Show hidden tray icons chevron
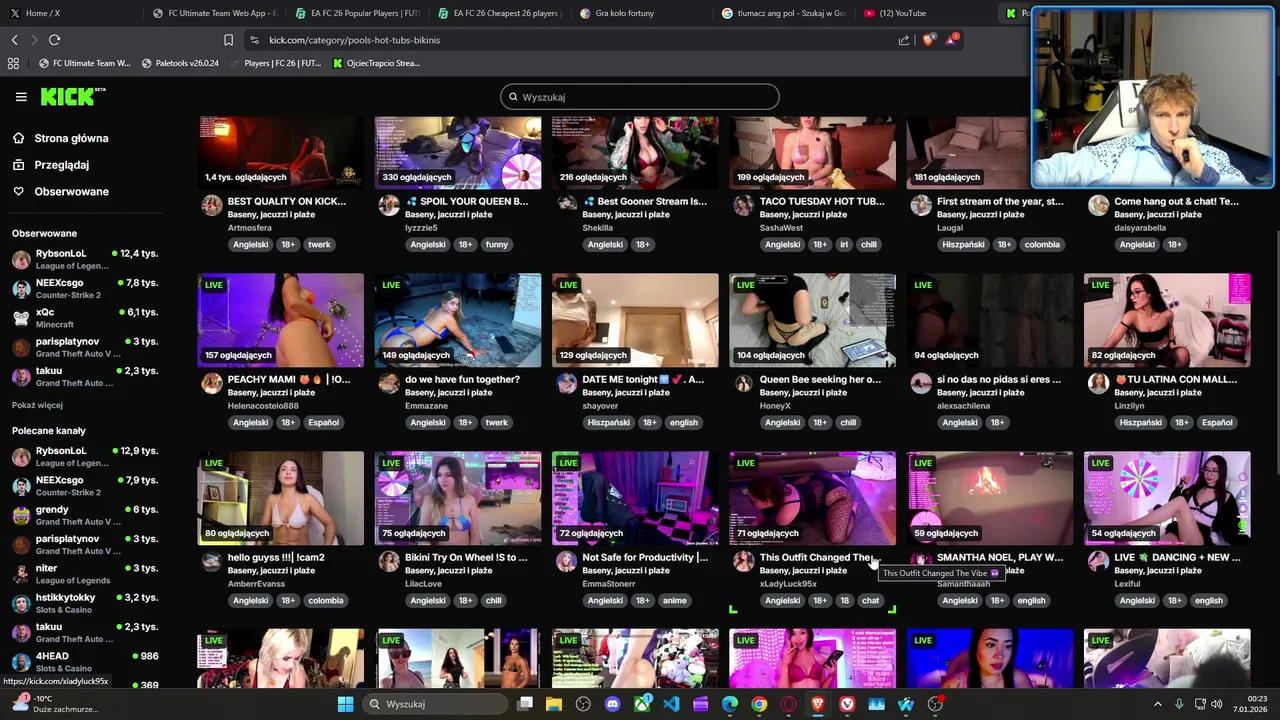 pyautogui.click(x=1158, y=704)
